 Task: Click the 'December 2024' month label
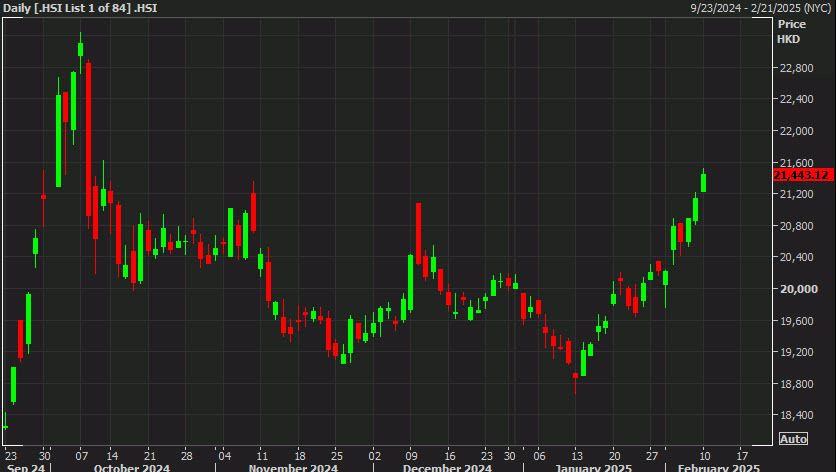[447, 468]
